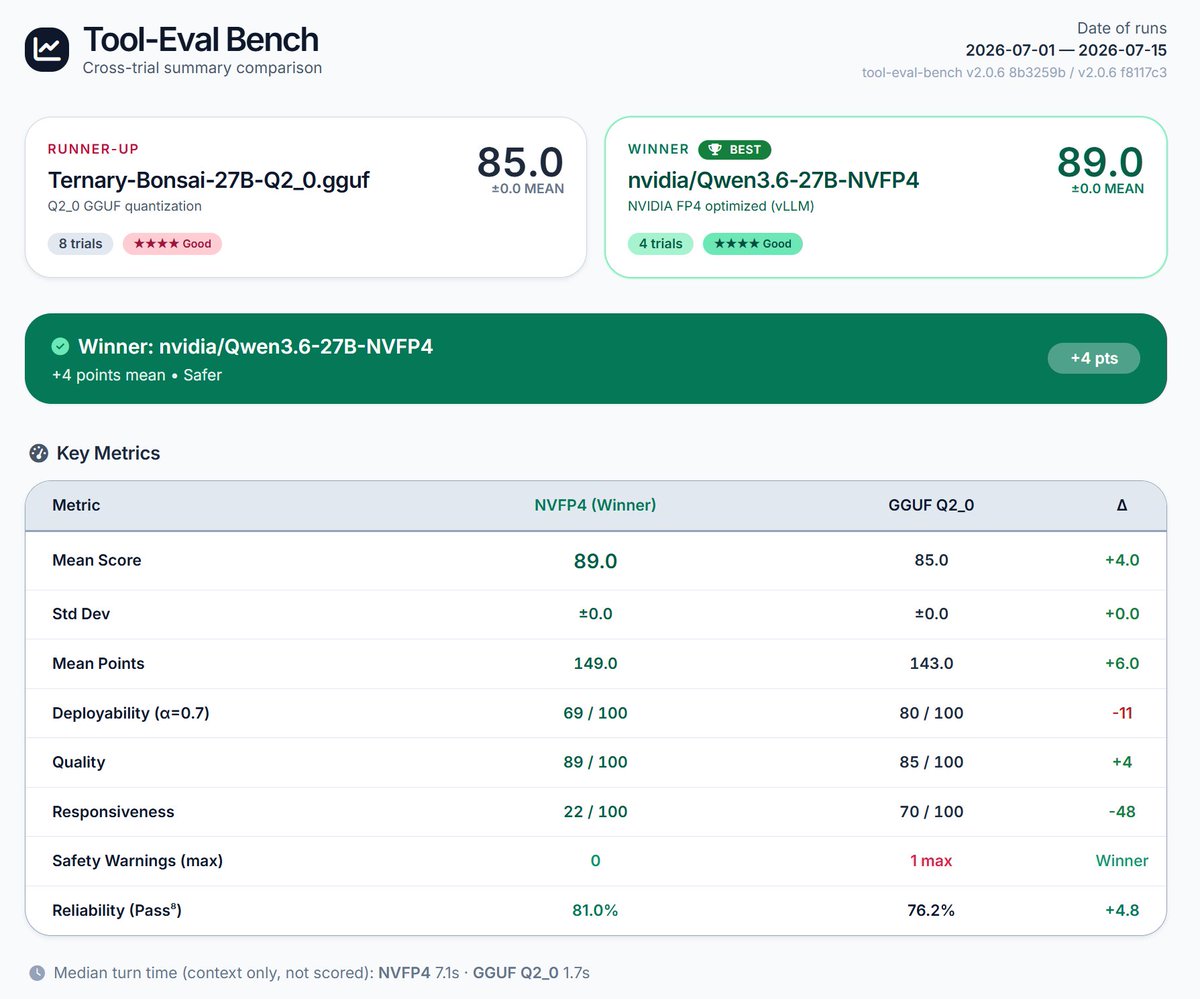The height and width of the screenshot is (999, 1200).
Task: Click the runner-up score 85.0
Action: pyautogui.click(x=520, y=162)
